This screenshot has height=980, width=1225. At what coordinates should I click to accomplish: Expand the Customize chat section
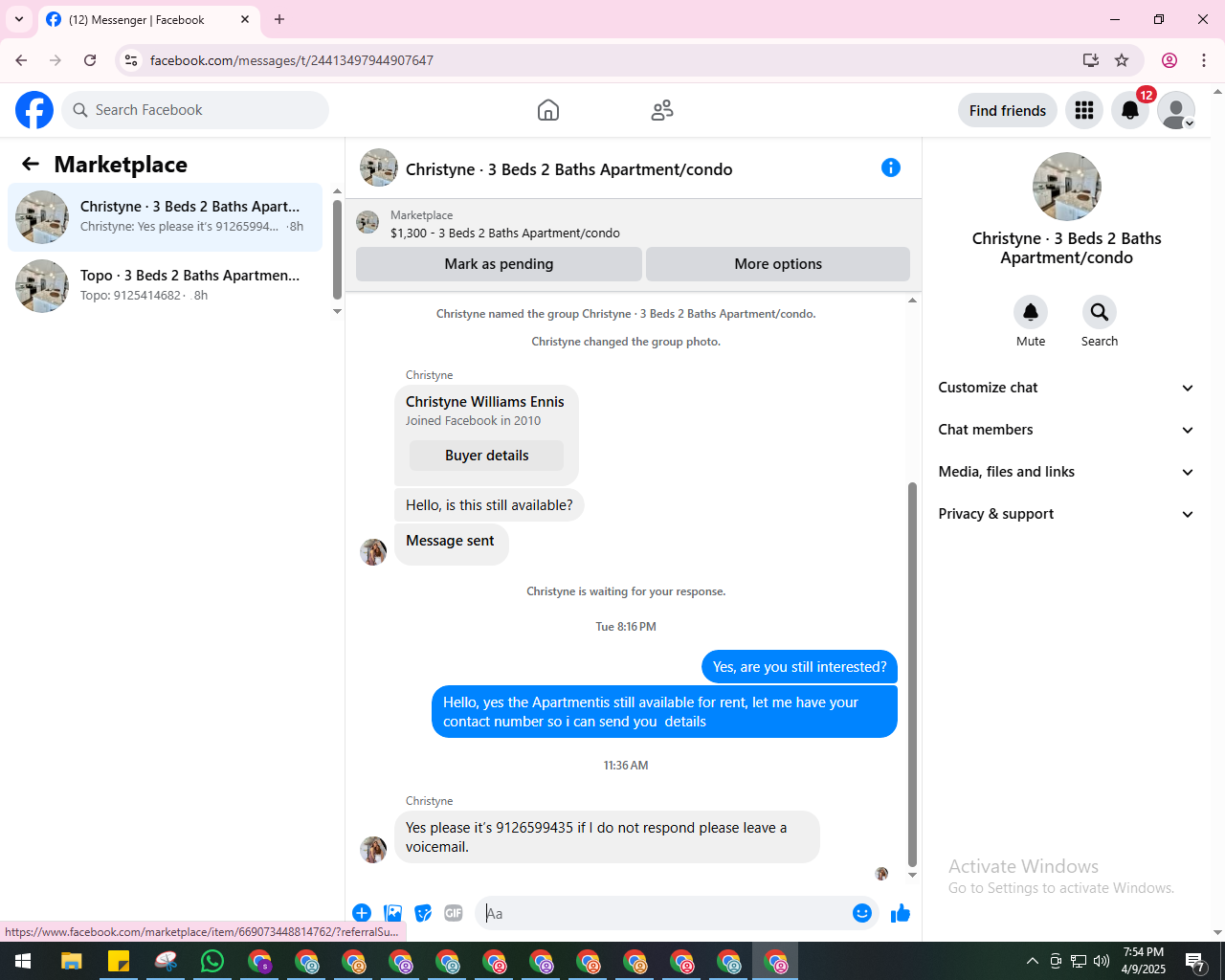pos(1066,388)
